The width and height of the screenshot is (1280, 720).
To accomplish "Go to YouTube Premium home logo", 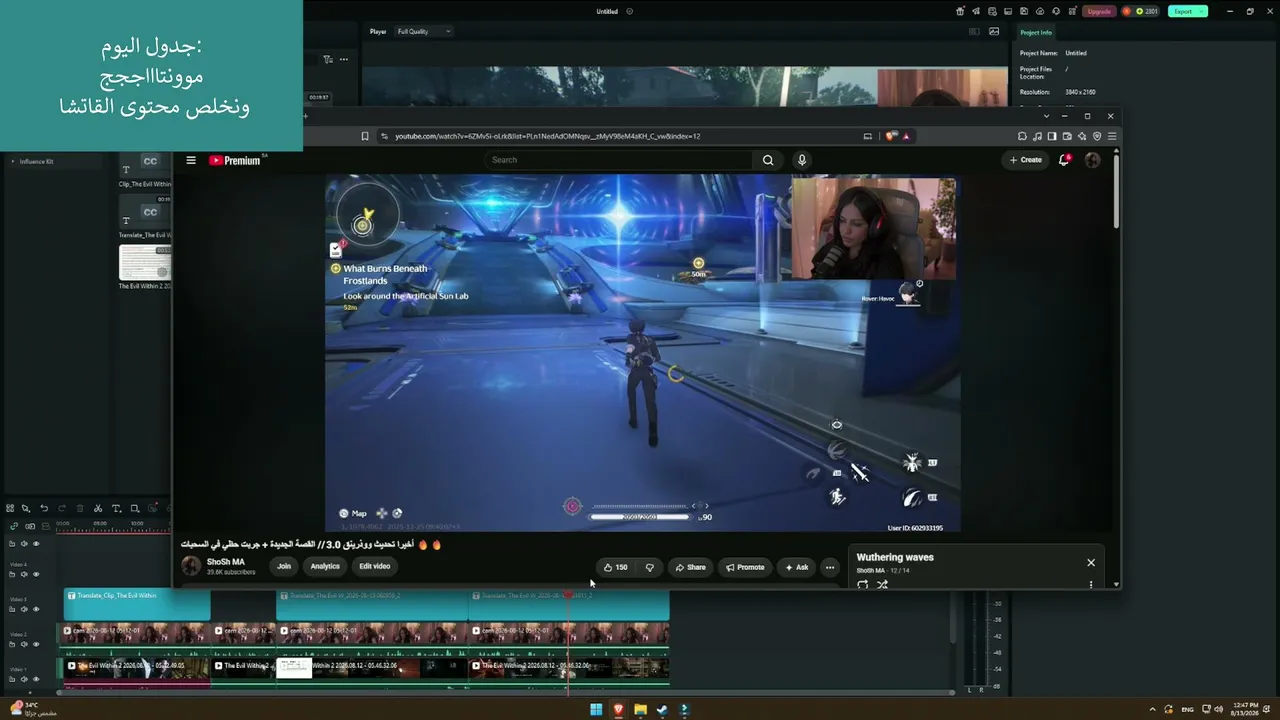I will 235,160.
